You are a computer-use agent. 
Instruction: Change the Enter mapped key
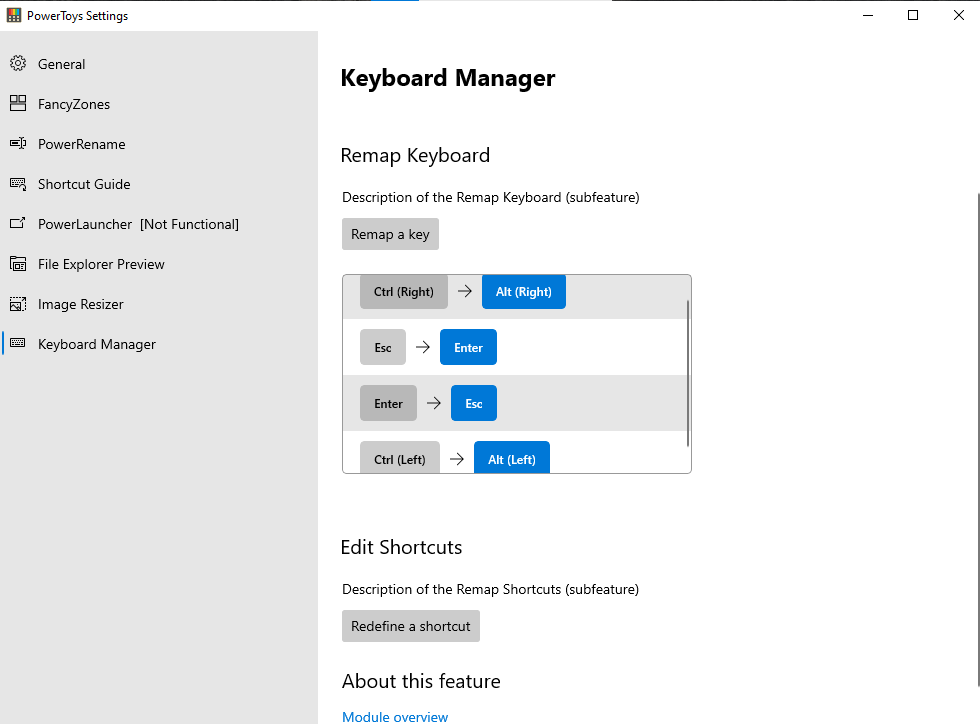[468, 347]
